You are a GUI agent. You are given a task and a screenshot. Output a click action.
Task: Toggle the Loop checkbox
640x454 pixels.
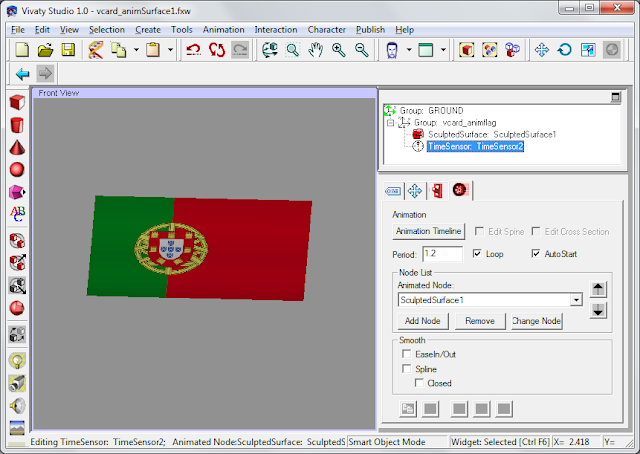pos(477,254)
